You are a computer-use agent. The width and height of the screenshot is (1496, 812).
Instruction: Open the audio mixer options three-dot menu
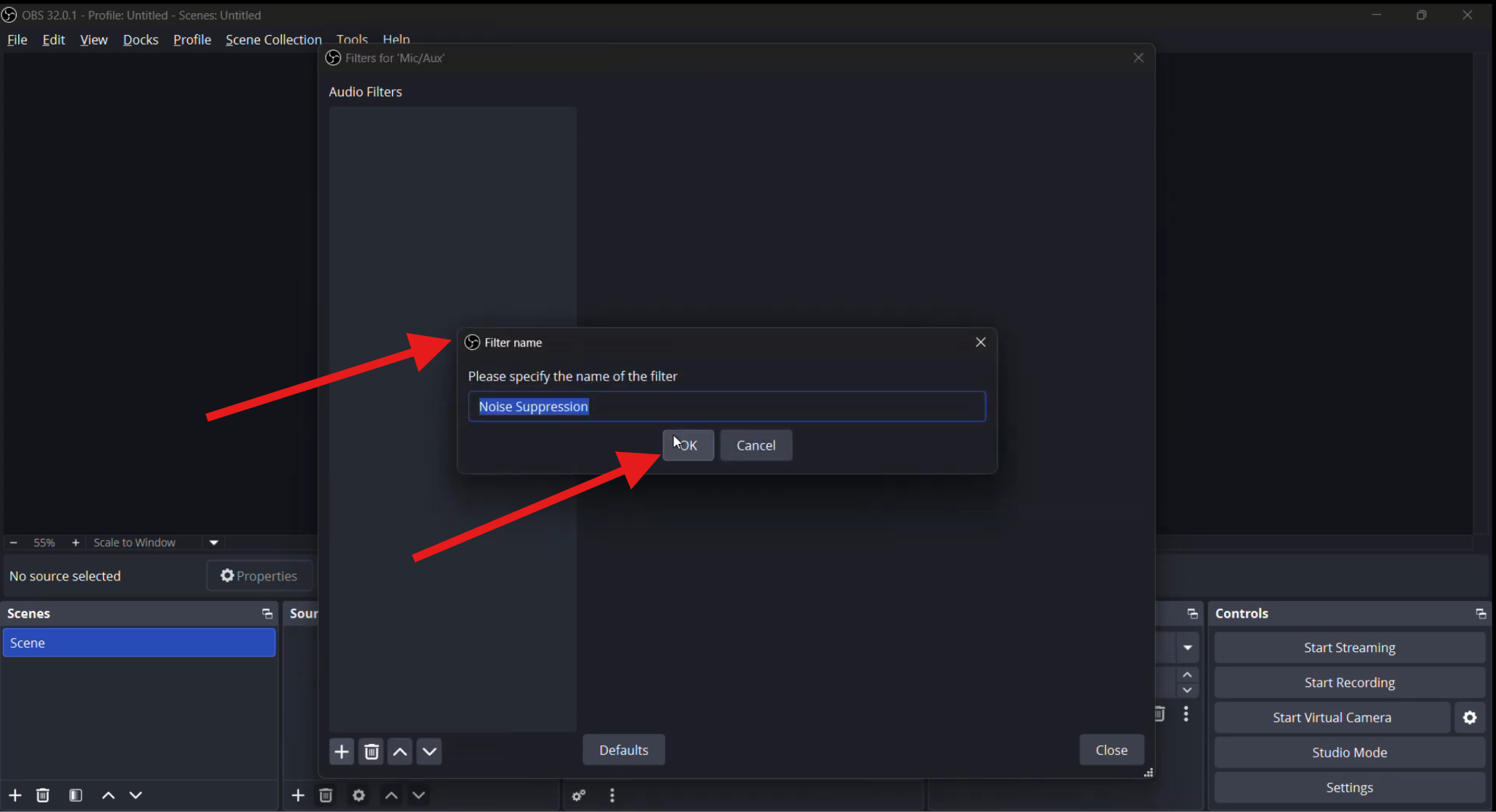[x=611, y=795]
